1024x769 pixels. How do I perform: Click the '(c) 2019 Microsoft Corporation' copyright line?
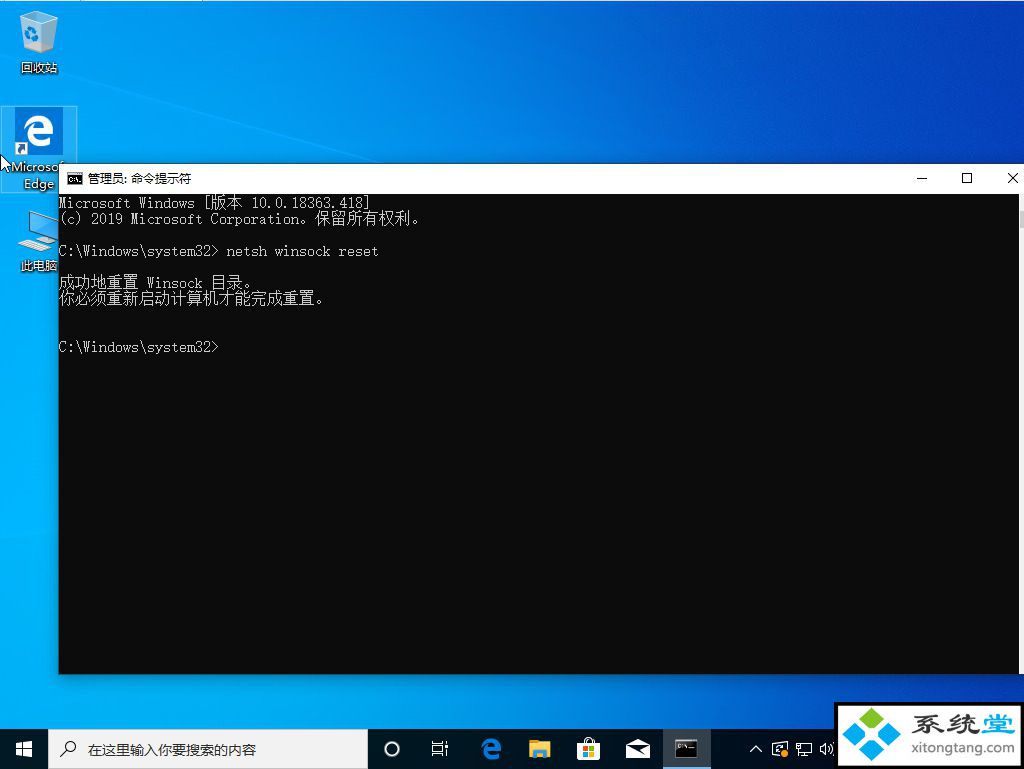pyautogui.click(x=239, y=219)
